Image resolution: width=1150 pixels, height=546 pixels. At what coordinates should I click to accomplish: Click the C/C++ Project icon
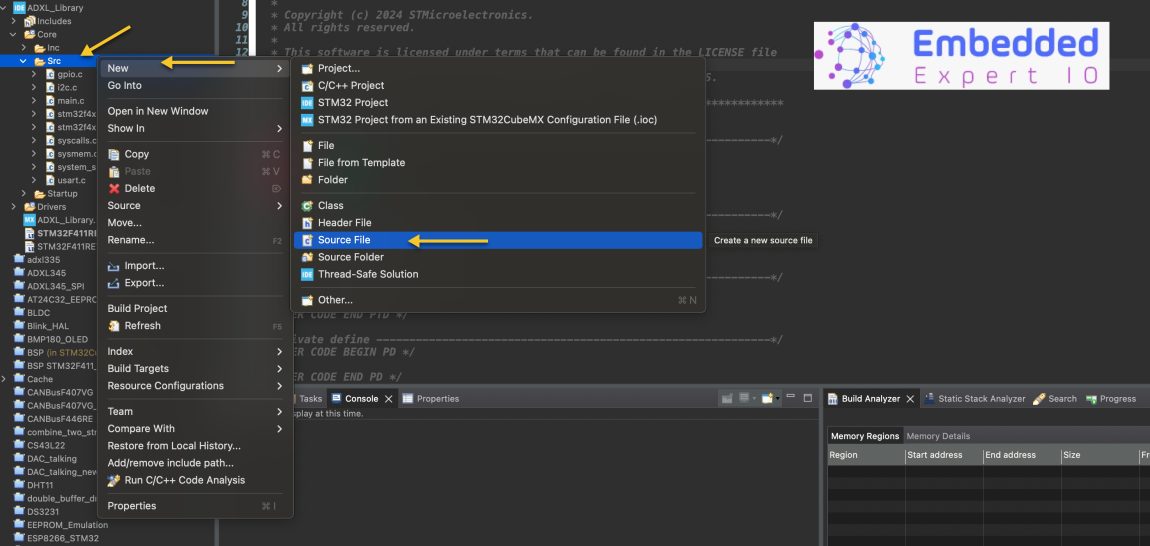coord(308,86)
